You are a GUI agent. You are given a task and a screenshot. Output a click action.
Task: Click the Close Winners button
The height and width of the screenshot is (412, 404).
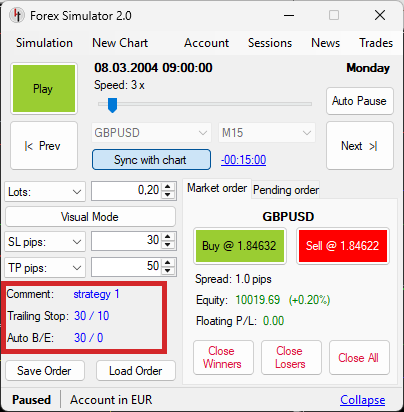point(223,357)
